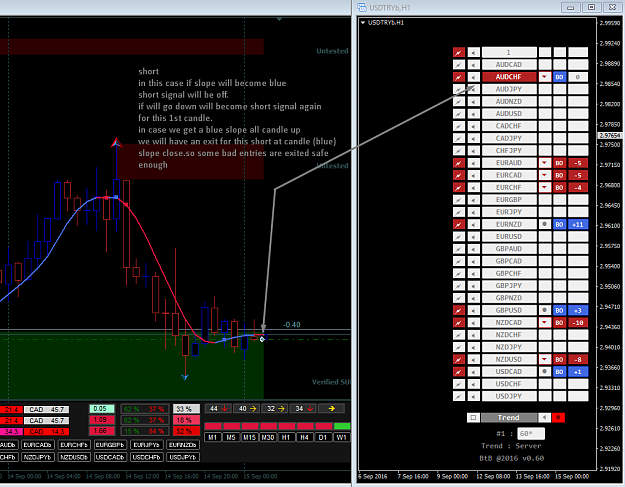Screen dimensions: 625x487
Task: Click the chart icon beside NZDCAD
Action: (x=459, y=322)
